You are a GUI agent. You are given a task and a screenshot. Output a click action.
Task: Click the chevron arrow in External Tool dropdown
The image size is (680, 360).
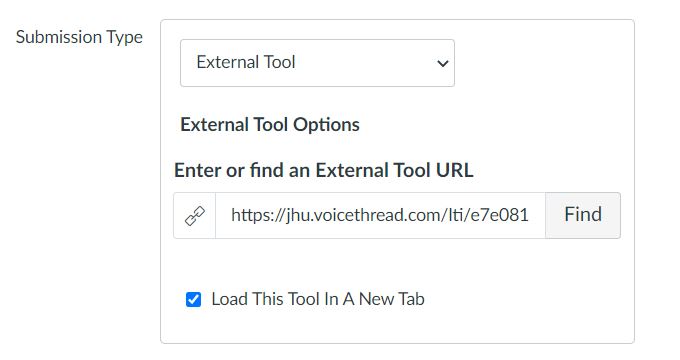[442, 64]
